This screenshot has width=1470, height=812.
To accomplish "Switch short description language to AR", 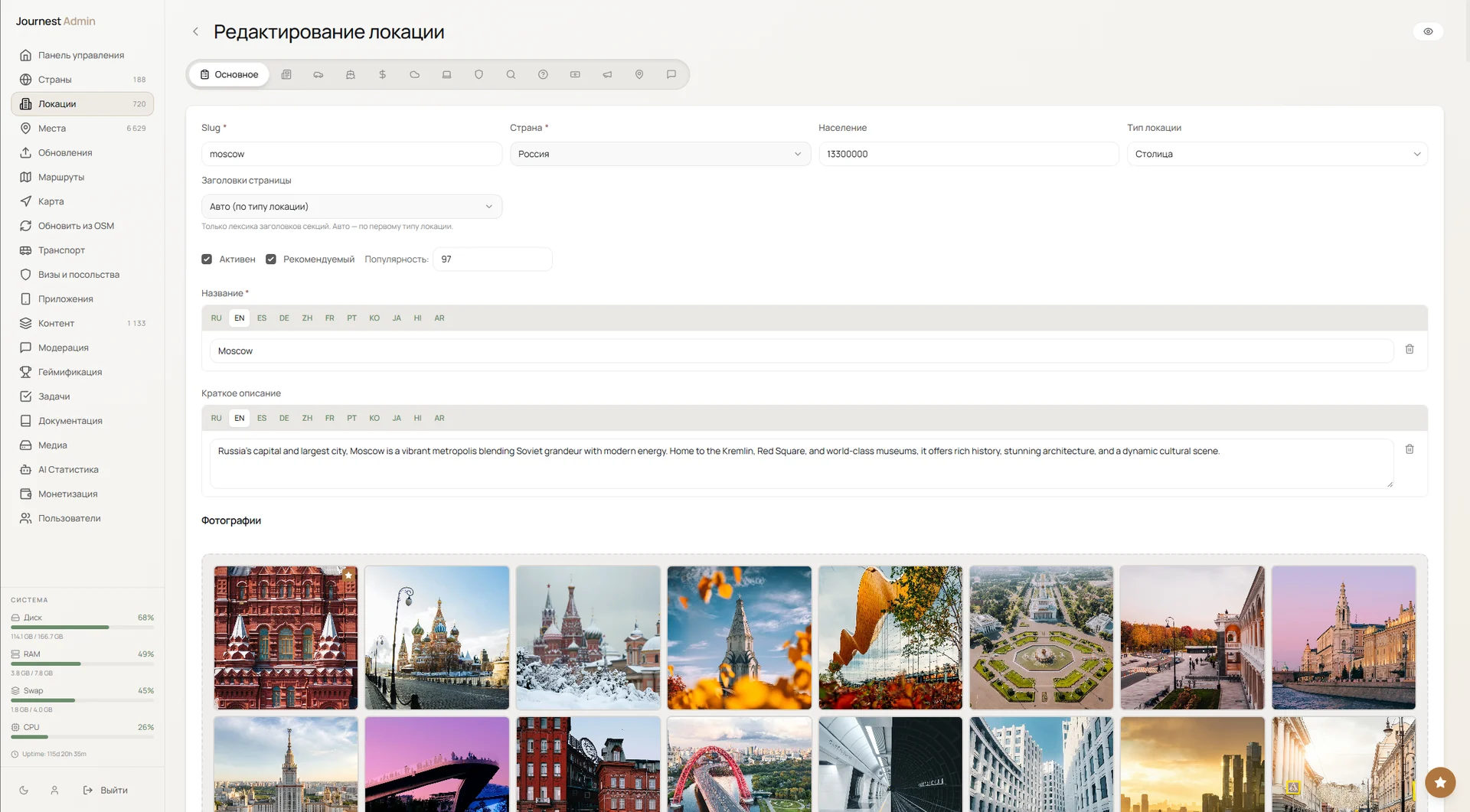I will click(x=439, y=419).
